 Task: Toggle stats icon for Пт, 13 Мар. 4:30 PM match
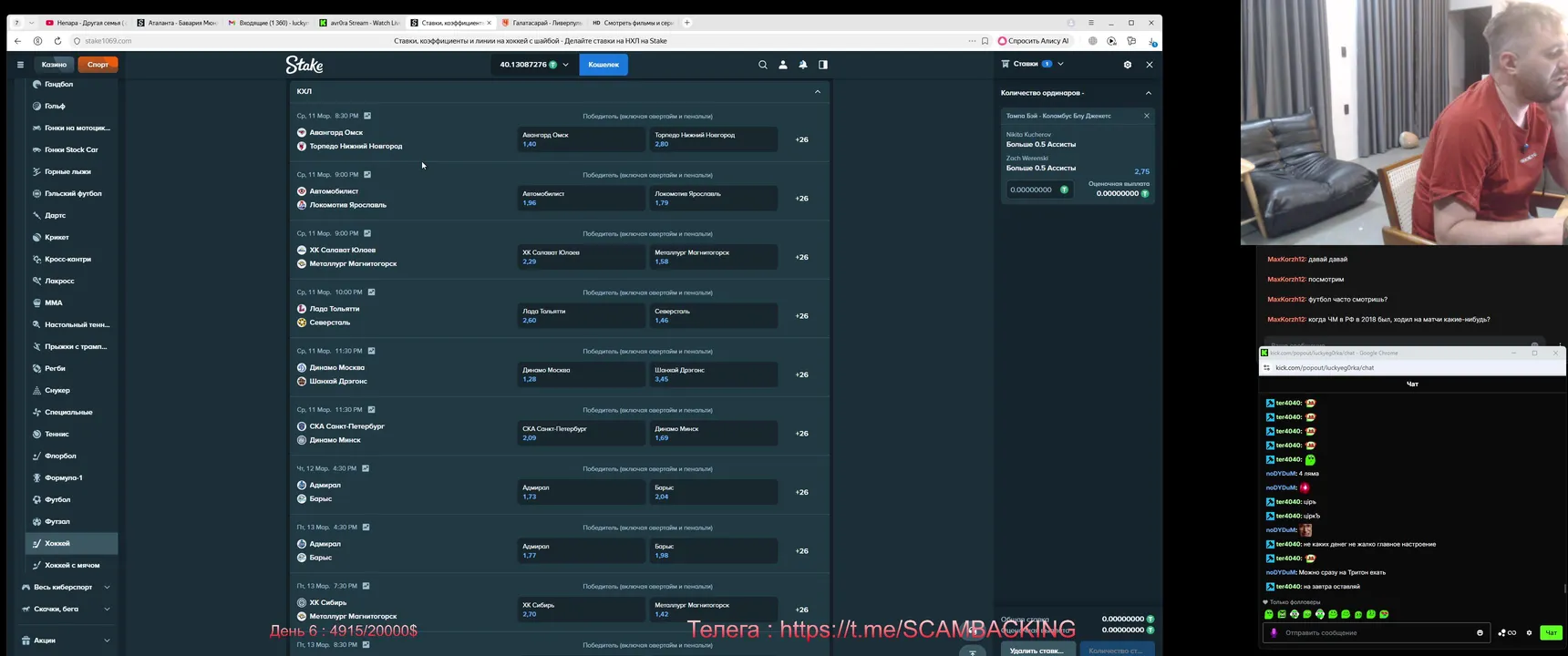coord(366,527)
